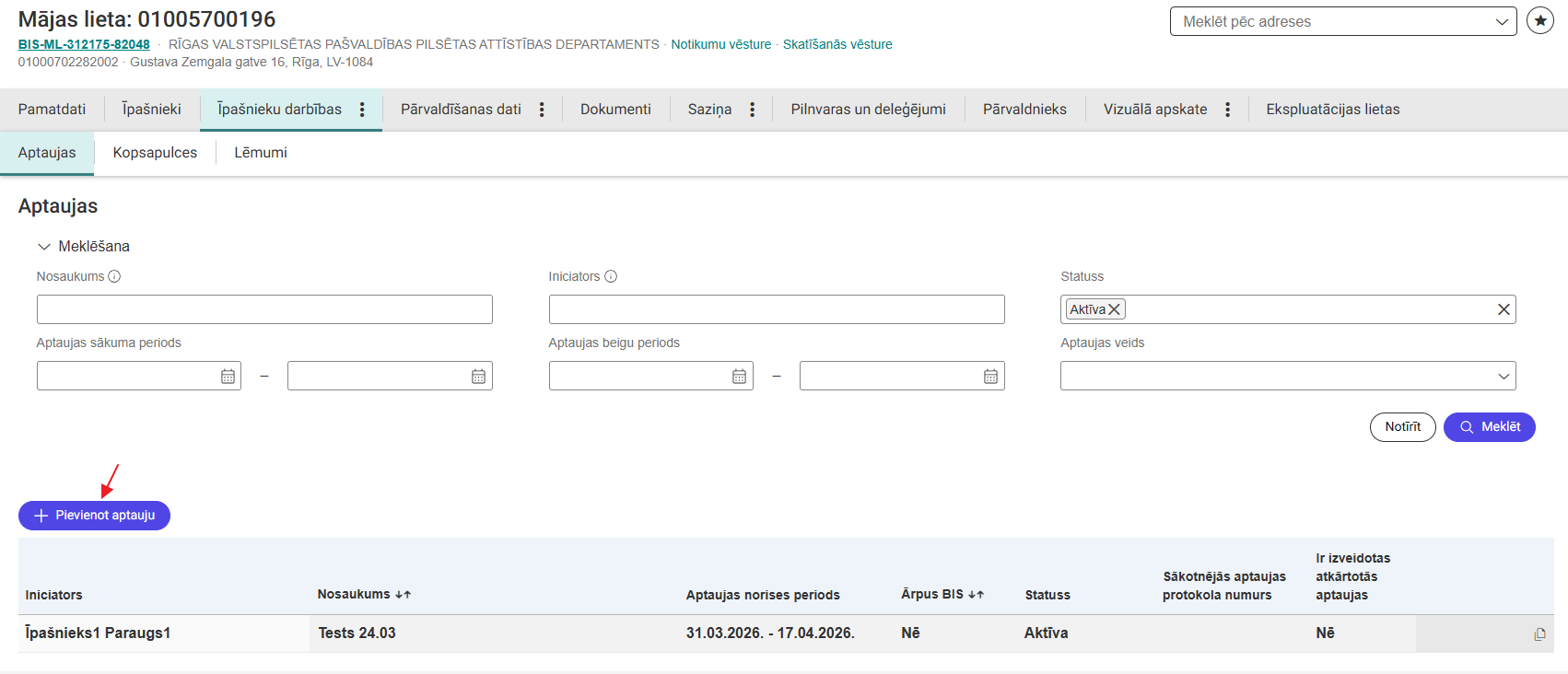Copy the Tests 24.03 survey row
Viewport: 1568px width, 674px height.
point(1539,634)
